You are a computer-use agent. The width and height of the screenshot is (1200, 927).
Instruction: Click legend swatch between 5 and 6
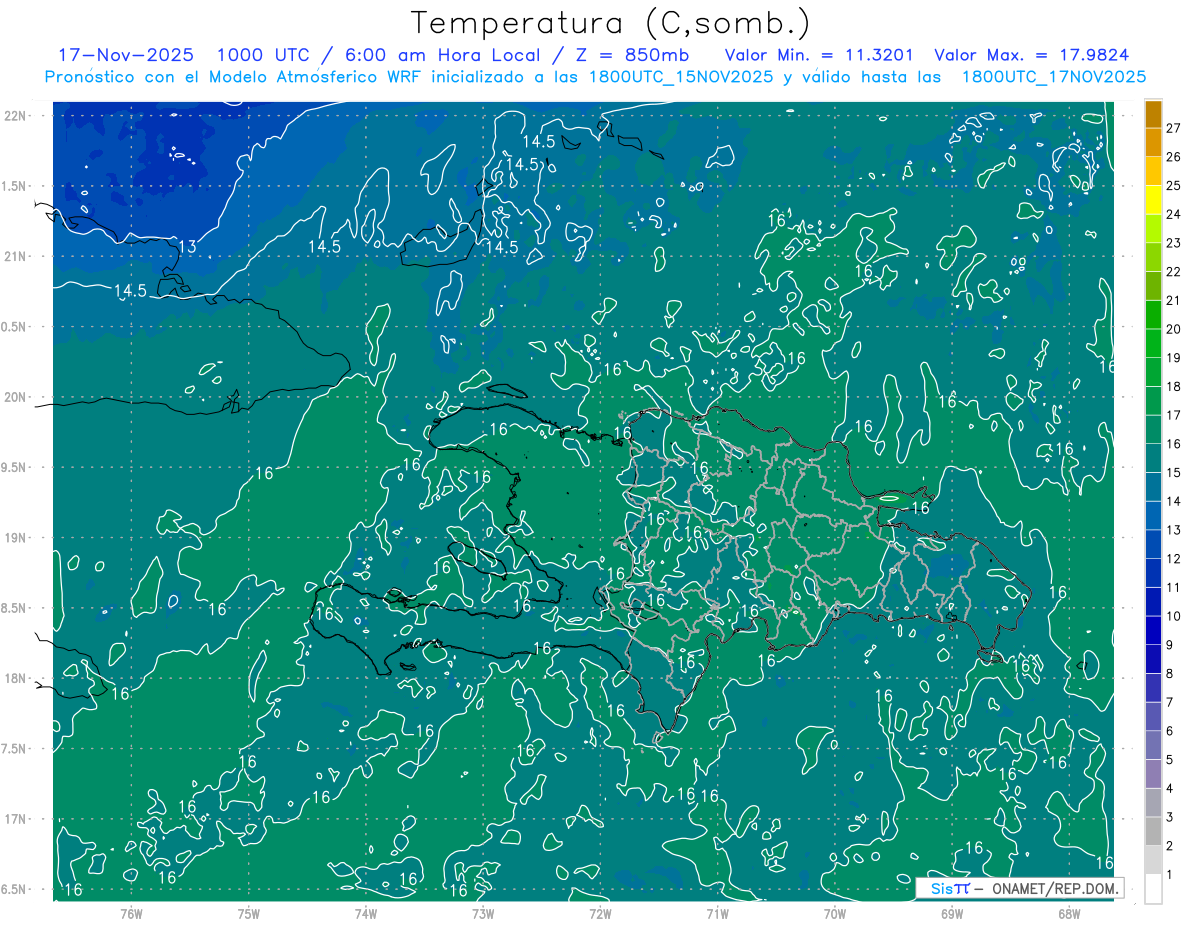[x=1153, y=745]
